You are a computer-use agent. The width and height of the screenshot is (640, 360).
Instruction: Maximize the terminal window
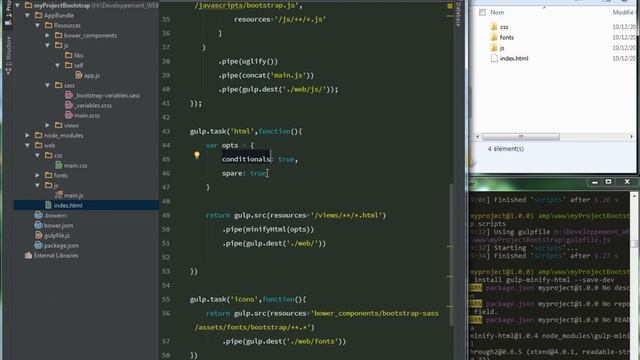click(x=608, y=182)
